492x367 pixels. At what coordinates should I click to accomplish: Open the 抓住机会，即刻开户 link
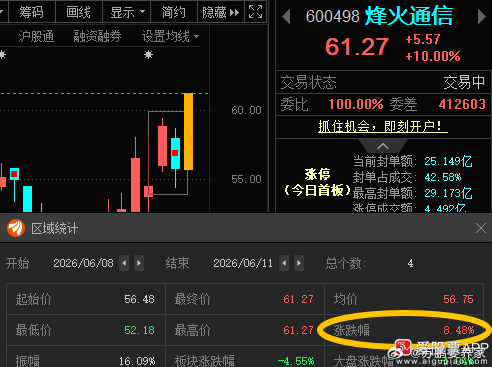click(383, 126)
